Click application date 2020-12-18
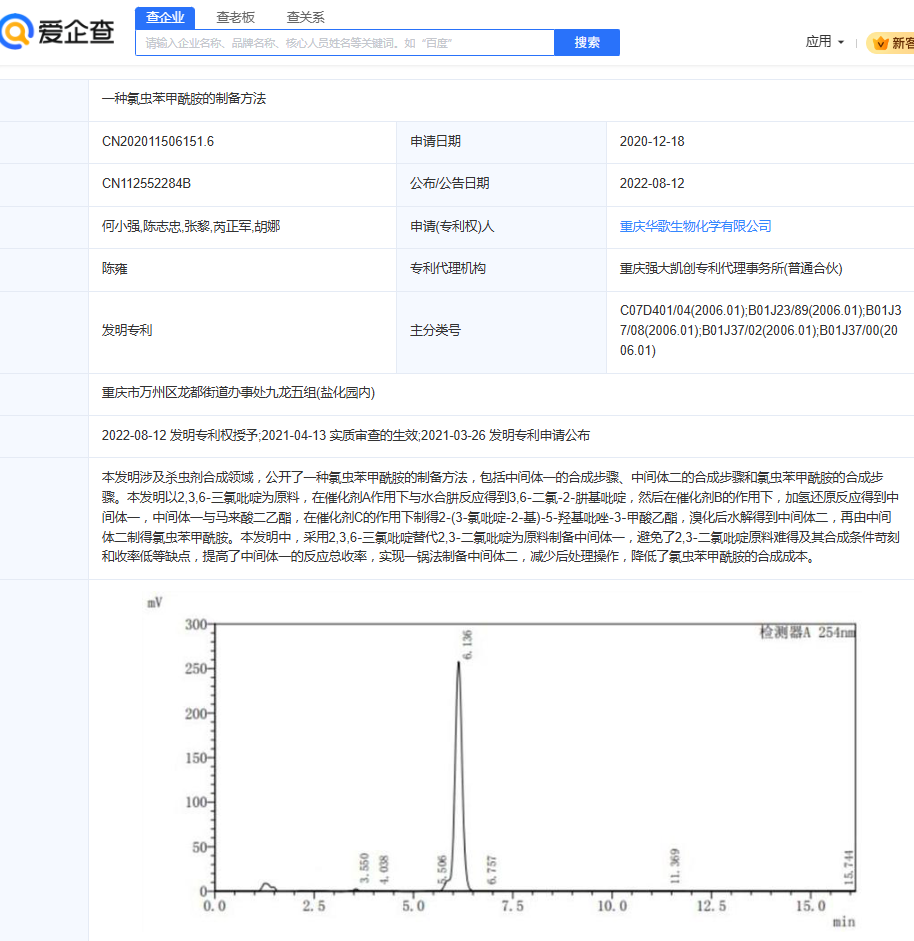Viewport: 914px width, 941px height. coord(652,142)
